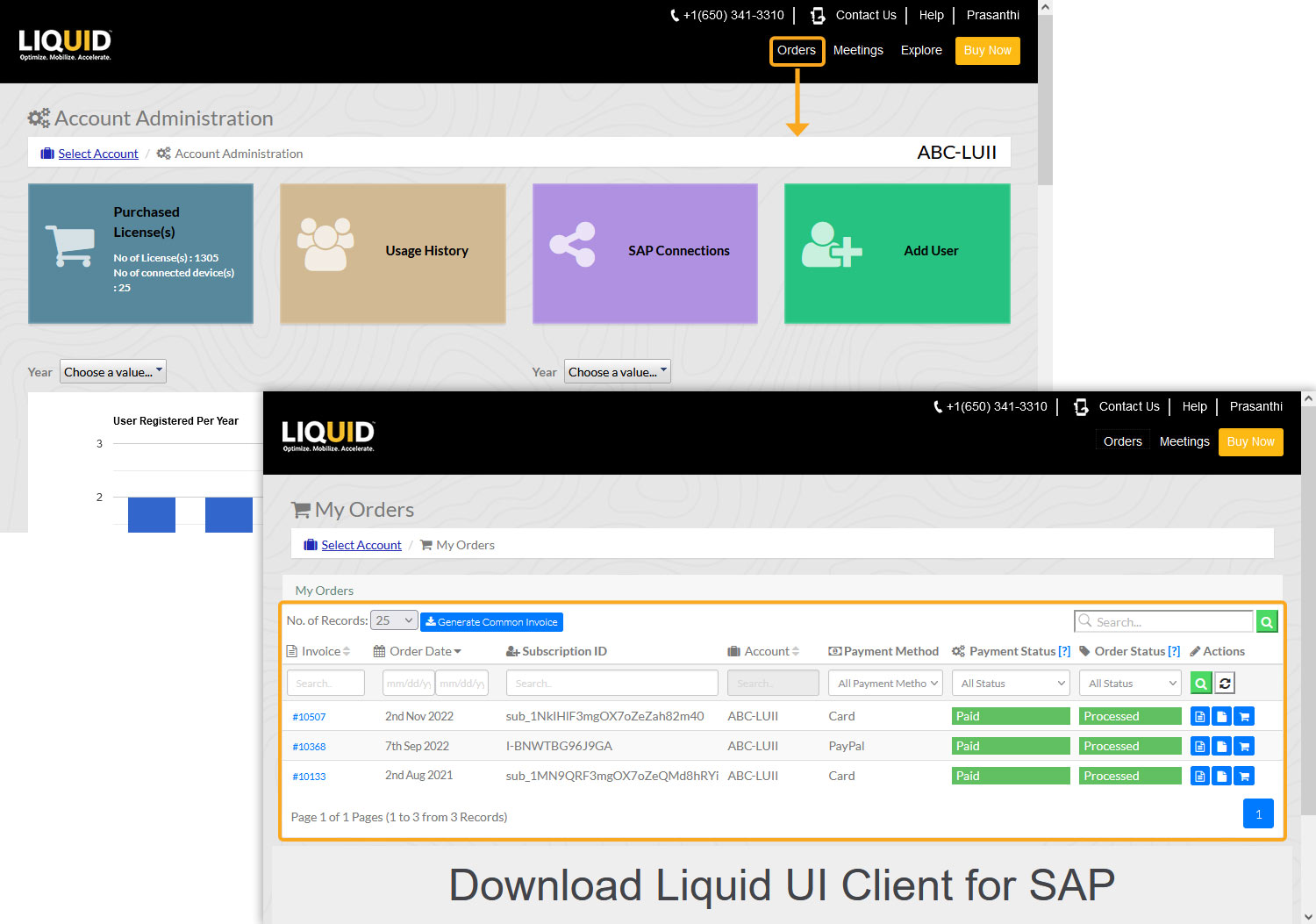
Task: Click blank file icon in the #10507 row
Action: [x=1221, y=716]
